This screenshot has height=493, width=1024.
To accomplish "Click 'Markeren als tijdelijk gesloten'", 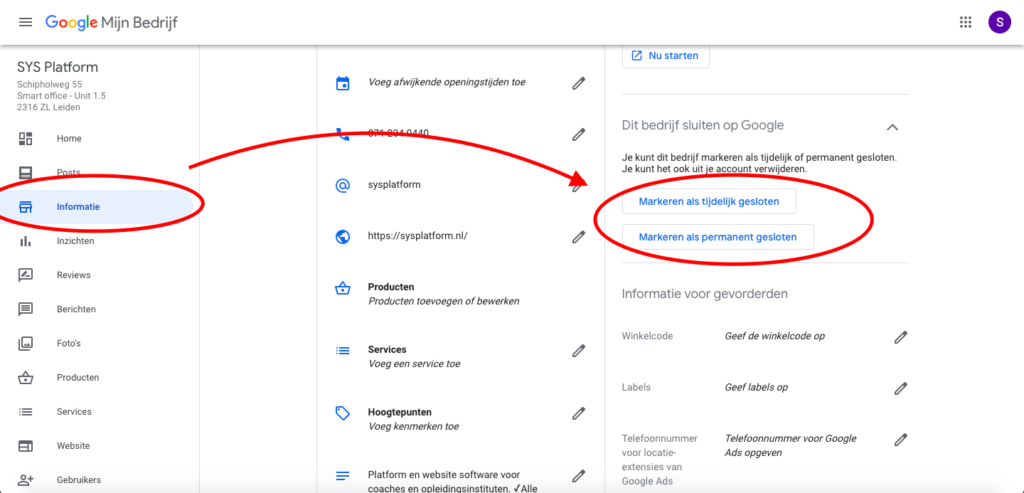I will click(709, 202).
